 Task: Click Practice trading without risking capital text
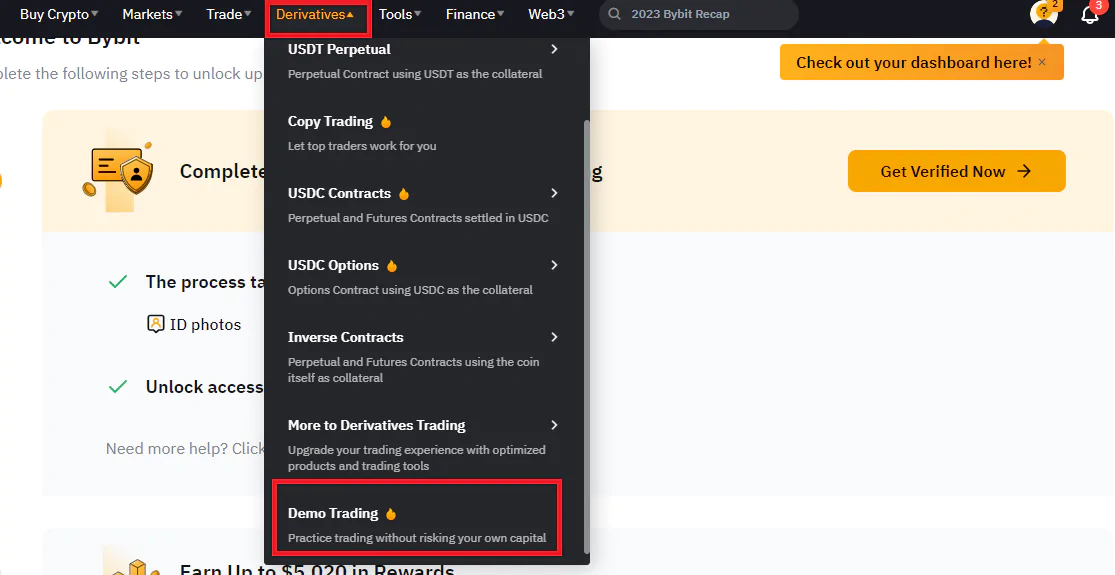417,537
